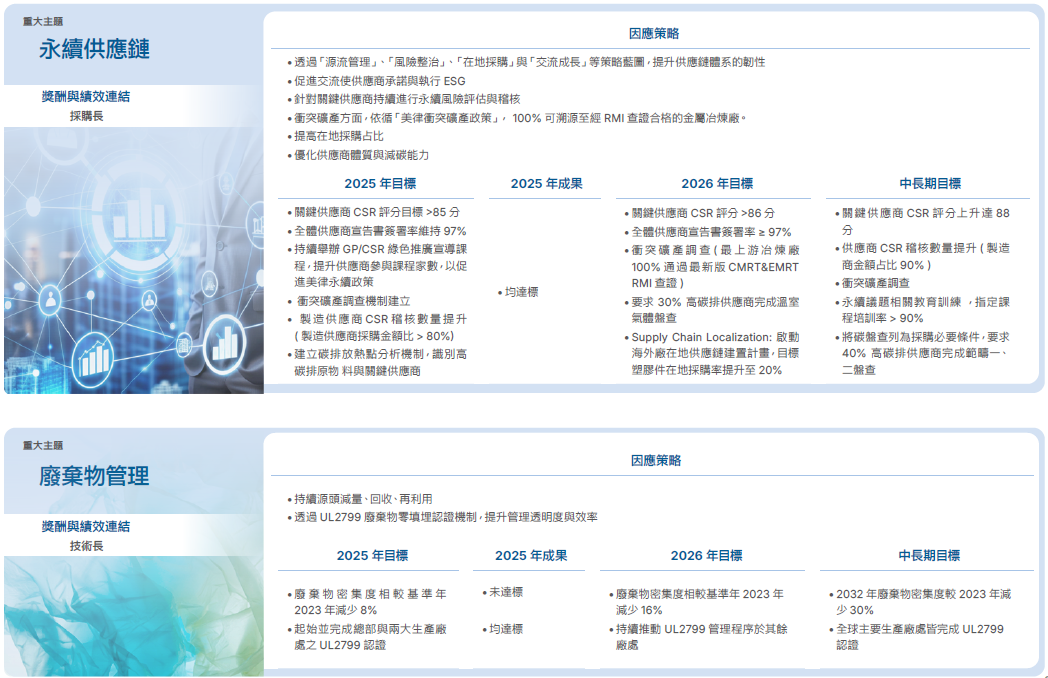
Task: Click 因應策略 heading in waste management panel
Action: [x=656, y=460]
